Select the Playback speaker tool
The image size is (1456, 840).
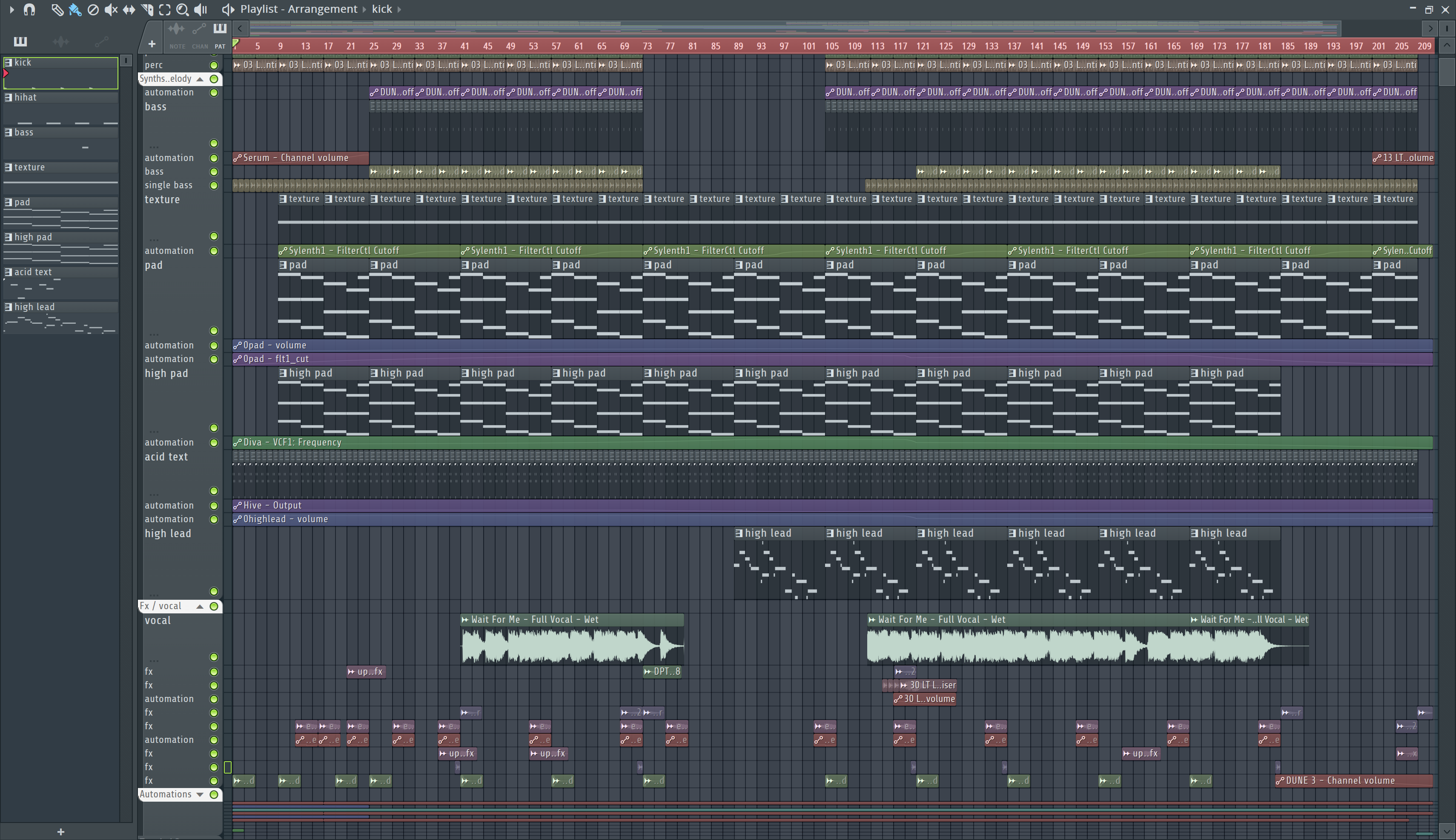200,9
